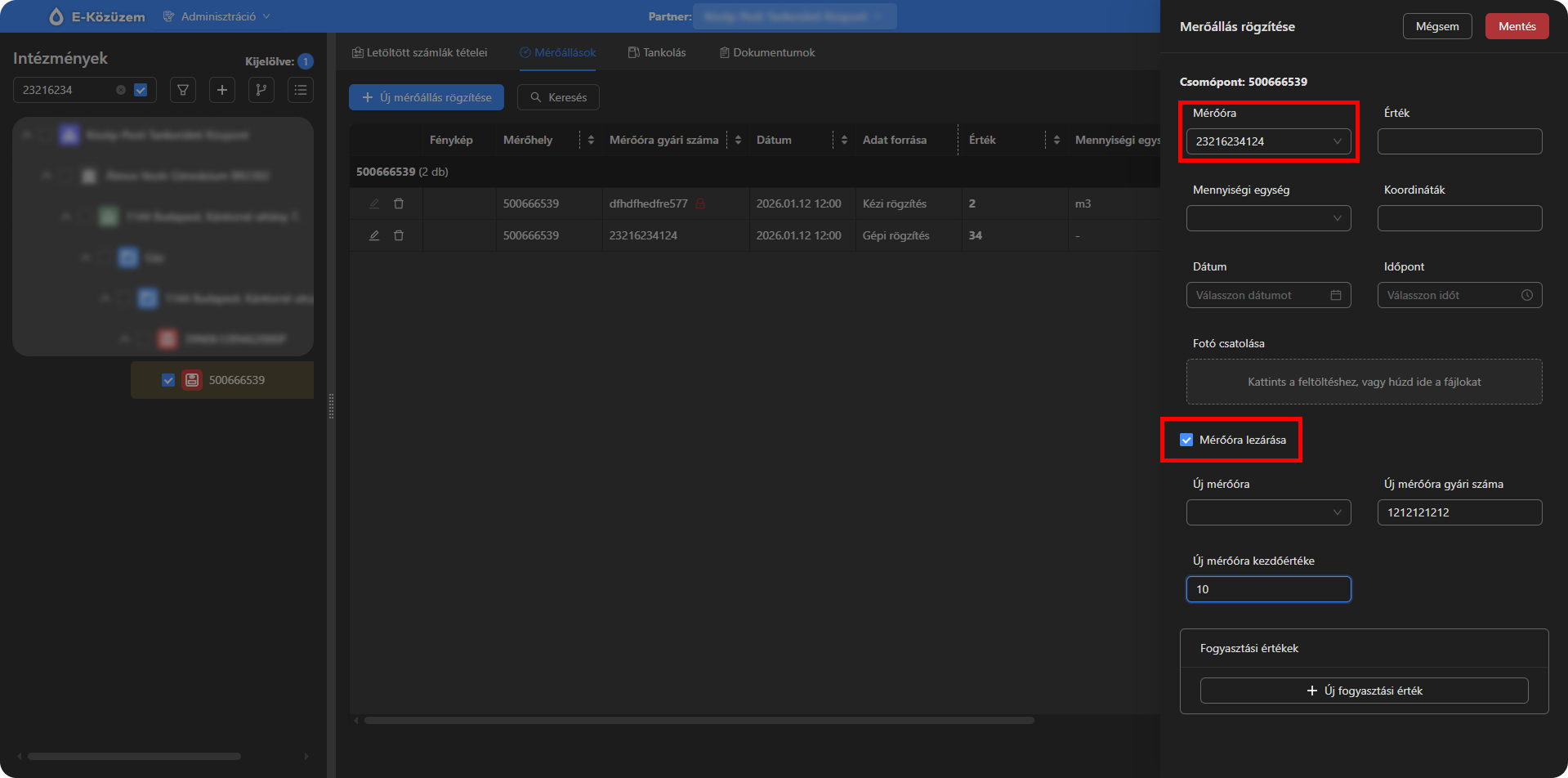Click the table horizontal scrollbar
This screenshot has height=778, width=1568.
699,721
